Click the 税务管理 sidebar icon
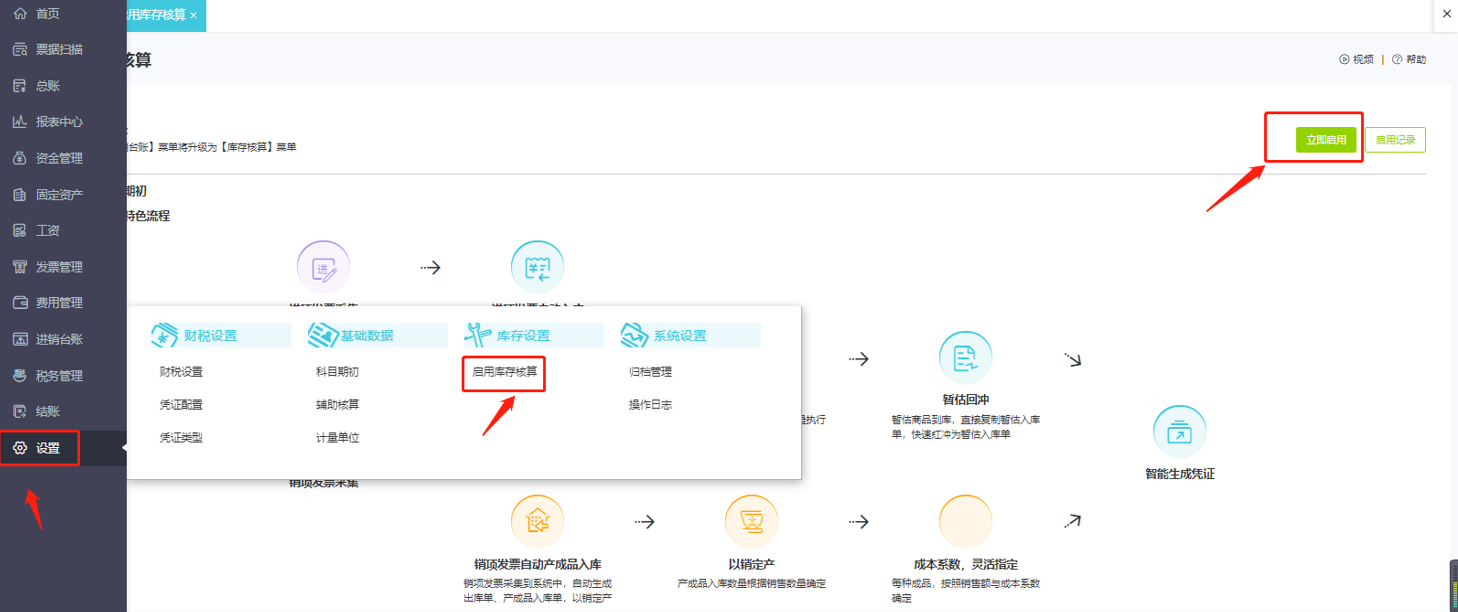The width and height of the screenshot is (1458, 612). [x=19, y=376]
